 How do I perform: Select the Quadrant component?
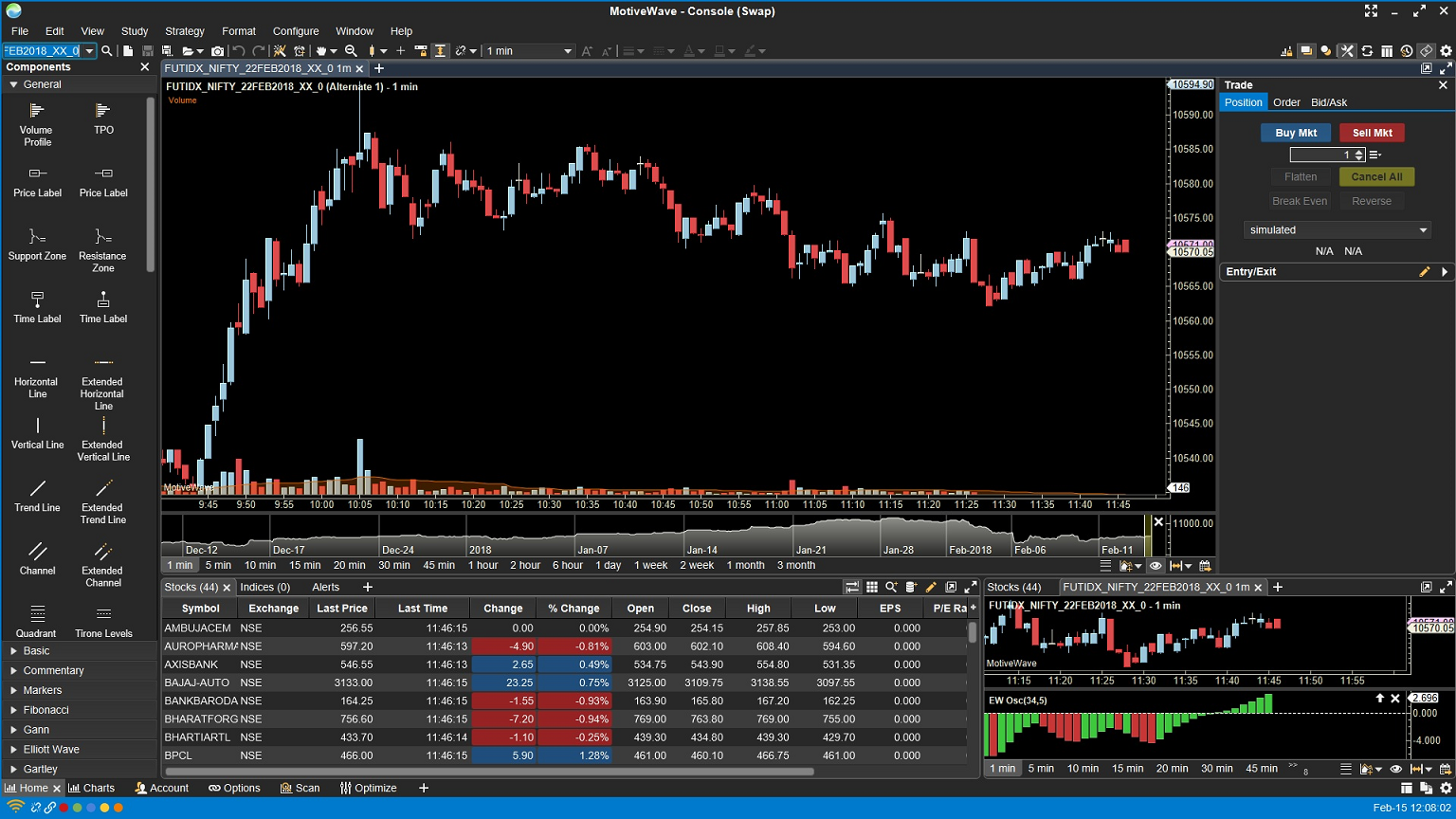pos(37,622)
